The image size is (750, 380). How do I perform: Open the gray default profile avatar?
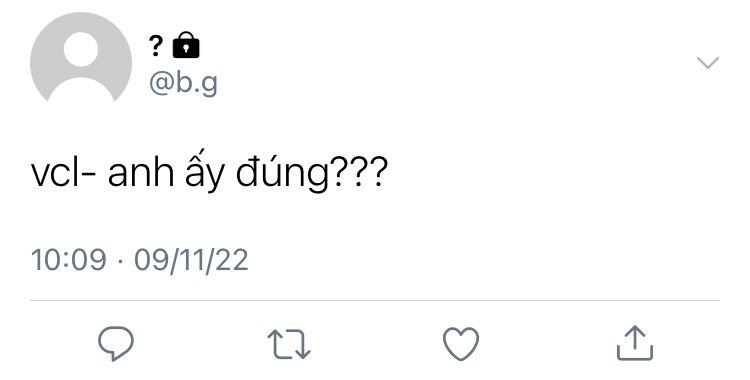[81, 57]
